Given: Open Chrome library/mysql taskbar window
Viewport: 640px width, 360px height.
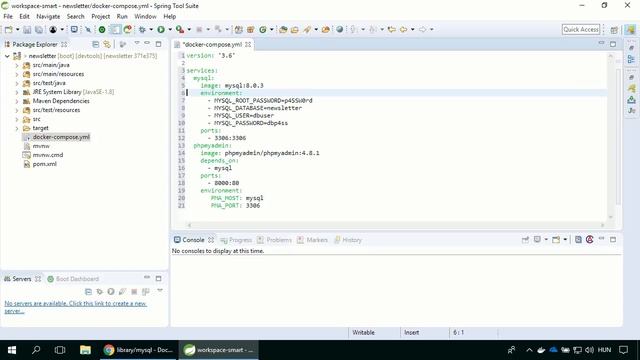Looking at the screenshot, I should coord(138,350).
